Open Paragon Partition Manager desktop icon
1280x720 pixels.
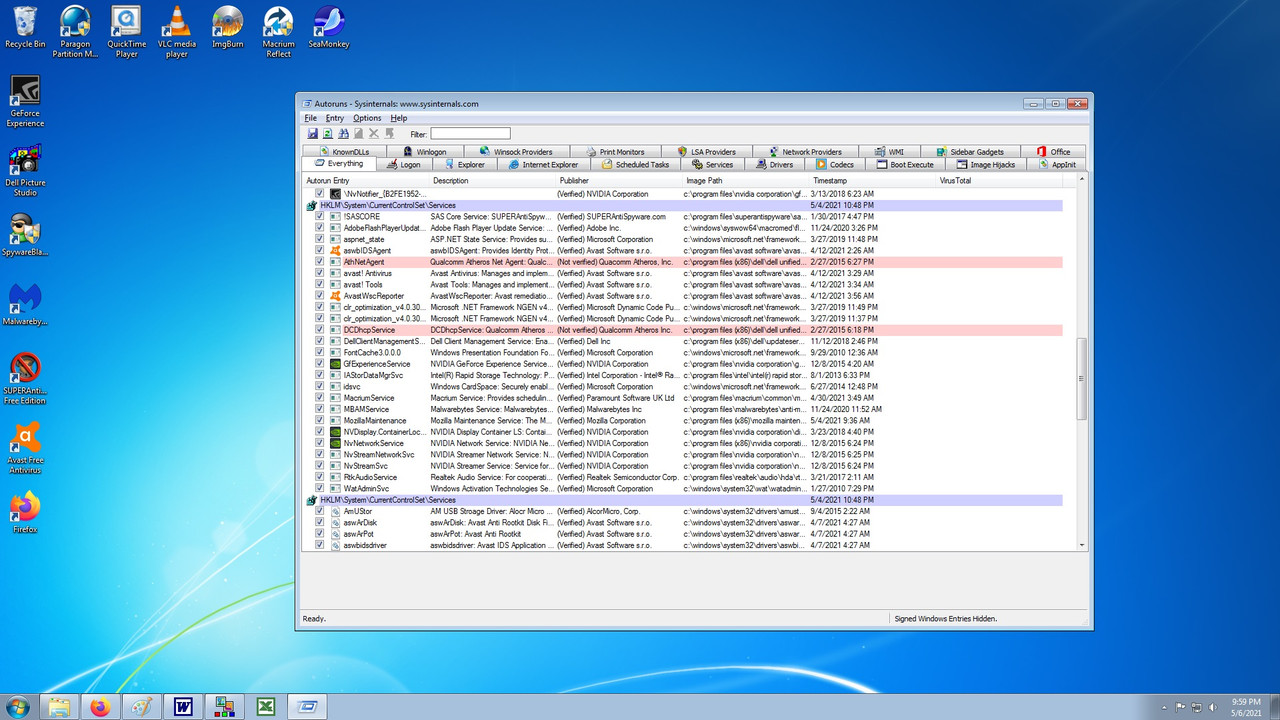coord(75,32)
